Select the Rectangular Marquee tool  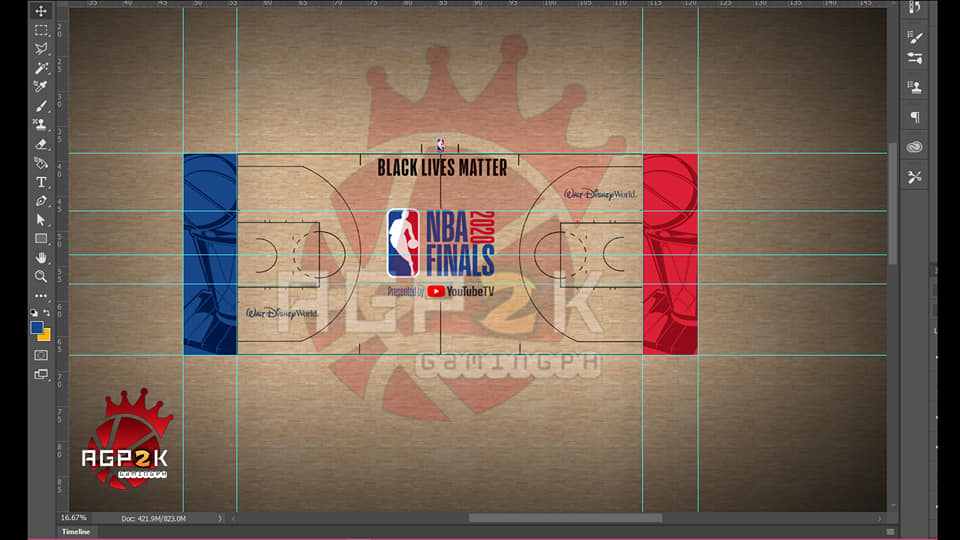click(41, 30)
